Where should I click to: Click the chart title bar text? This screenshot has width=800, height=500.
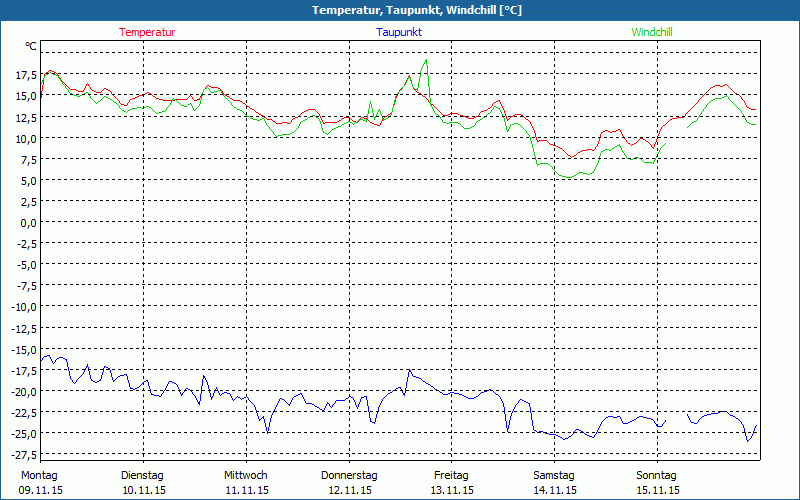coord(400,10)
